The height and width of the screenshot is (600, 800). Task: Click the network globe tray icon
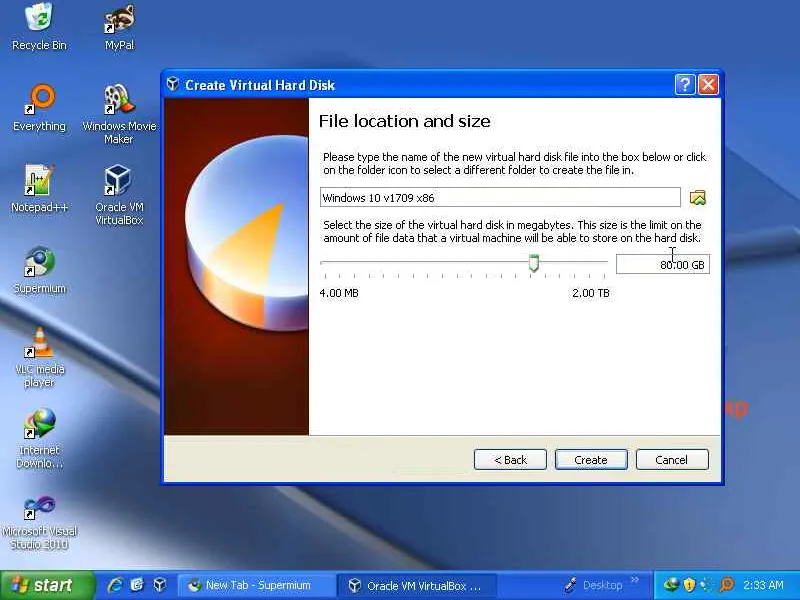pos(671,585)
